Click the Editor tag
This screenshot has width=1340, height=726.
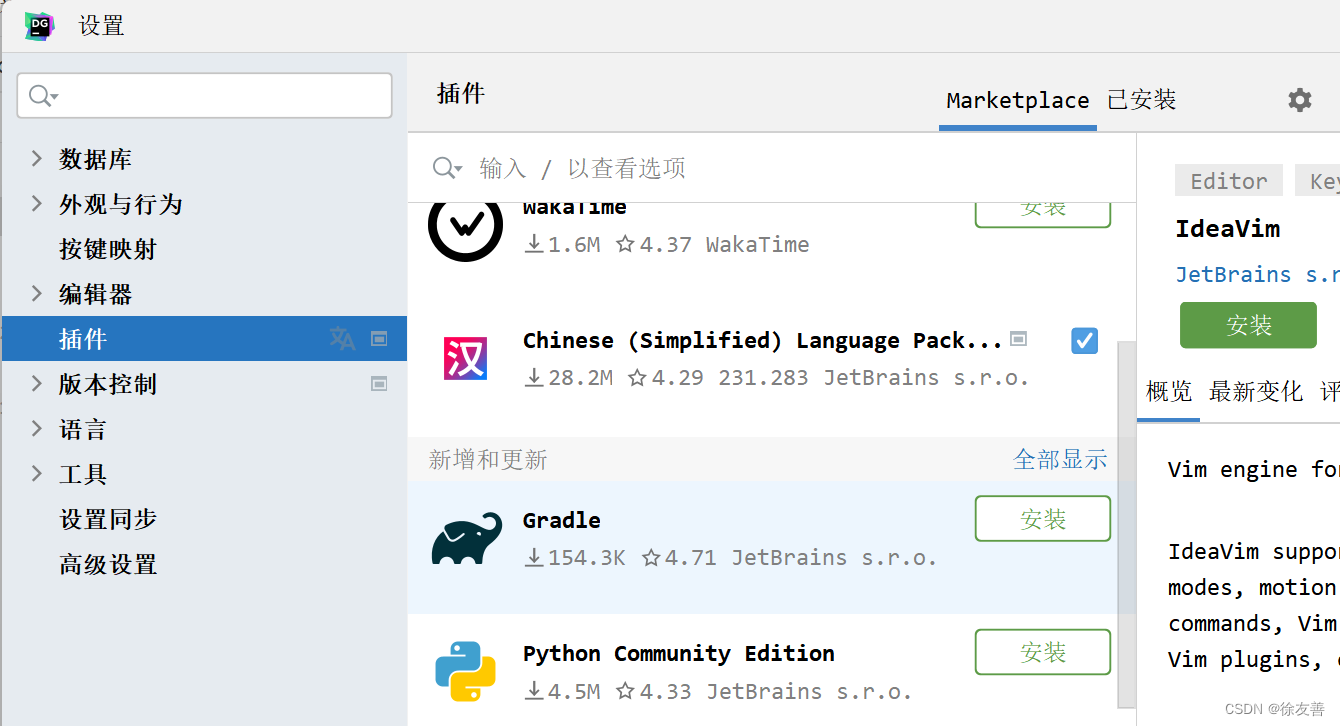pyautogui.click(x=1229, y=181)
